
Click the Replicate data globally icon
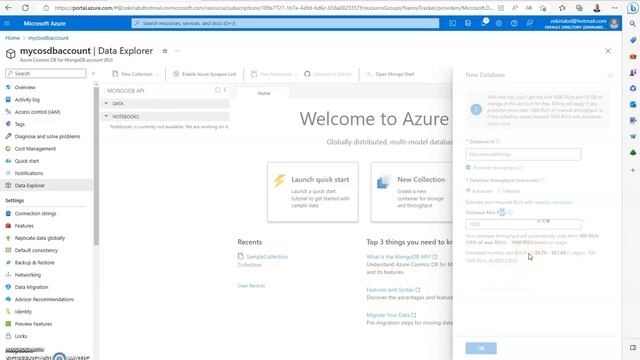tap(8, 238)
